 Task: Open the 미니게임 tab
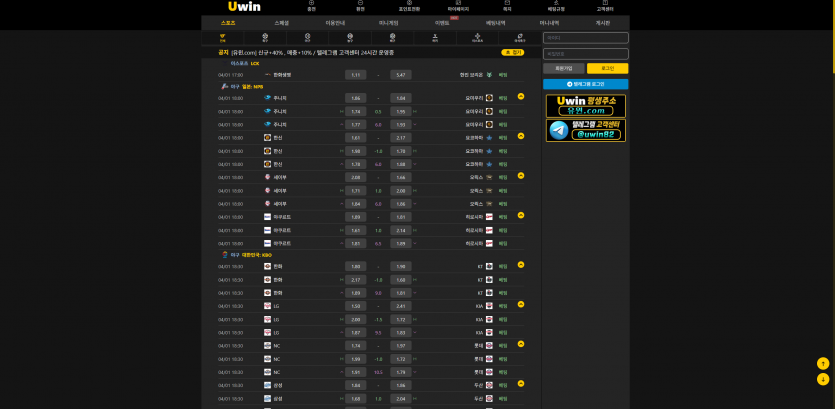click(388, 22)
